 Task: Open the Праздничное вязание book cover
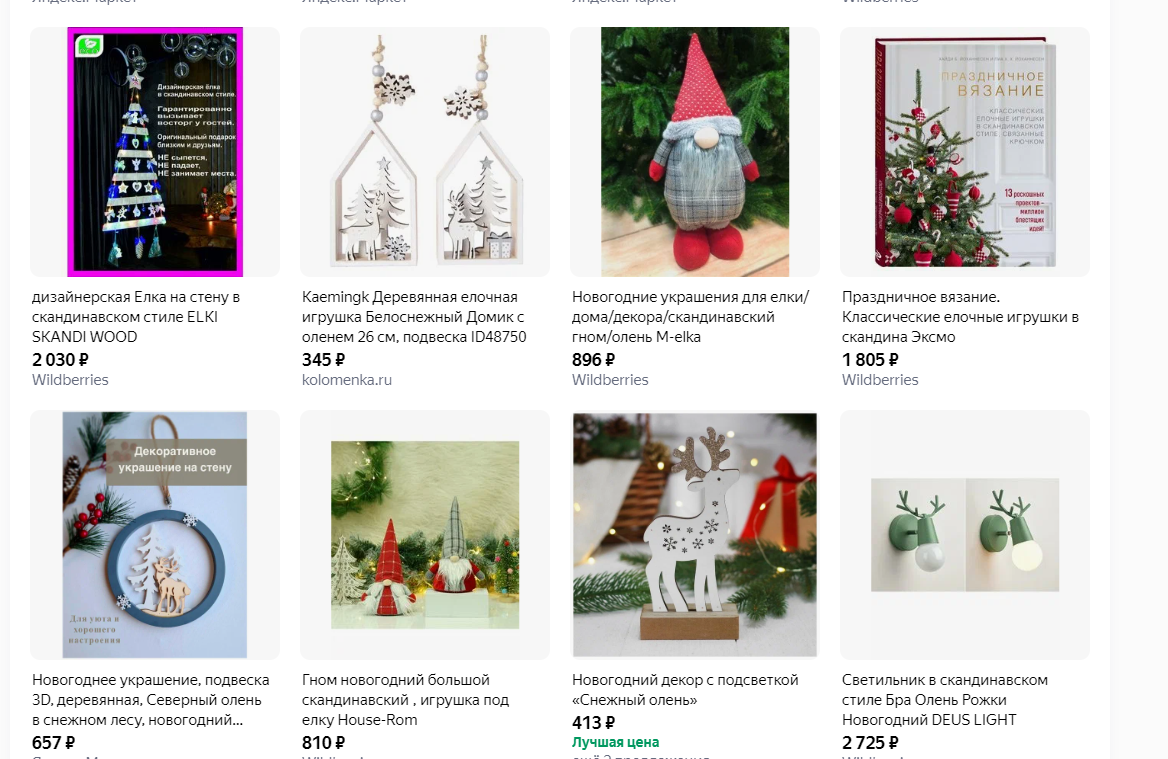[x=965, y=152]
